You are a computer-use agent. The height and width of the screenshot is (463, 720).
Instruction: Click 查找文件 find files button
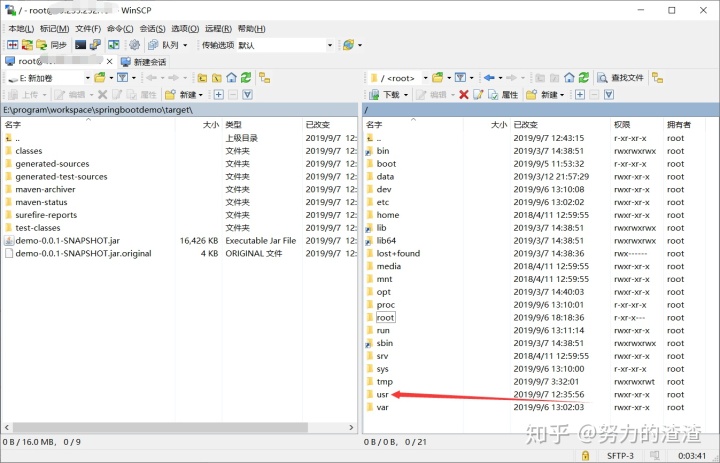tap(620, 78)
